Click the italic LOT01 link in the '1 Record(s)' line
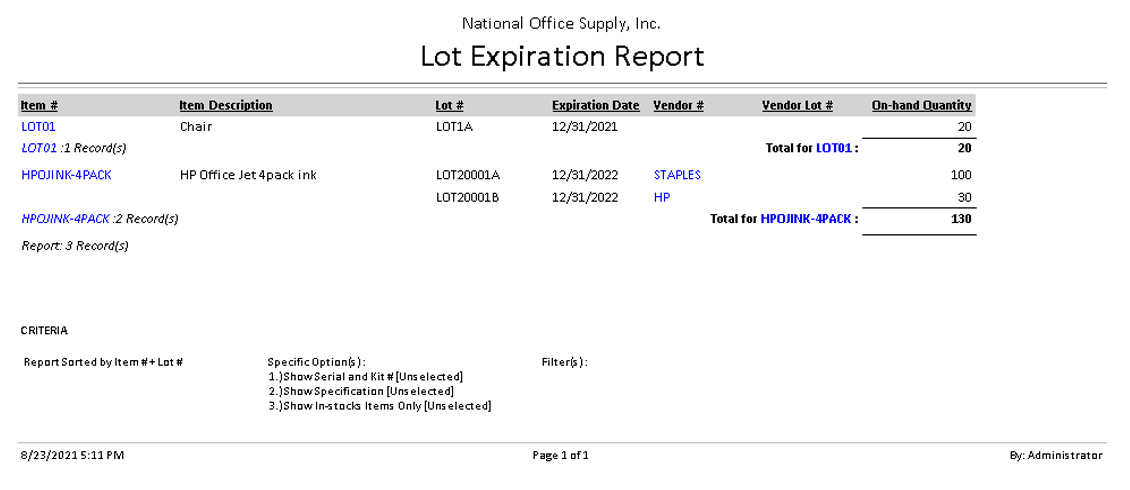 pyautogui.click(x=39, y=148)
